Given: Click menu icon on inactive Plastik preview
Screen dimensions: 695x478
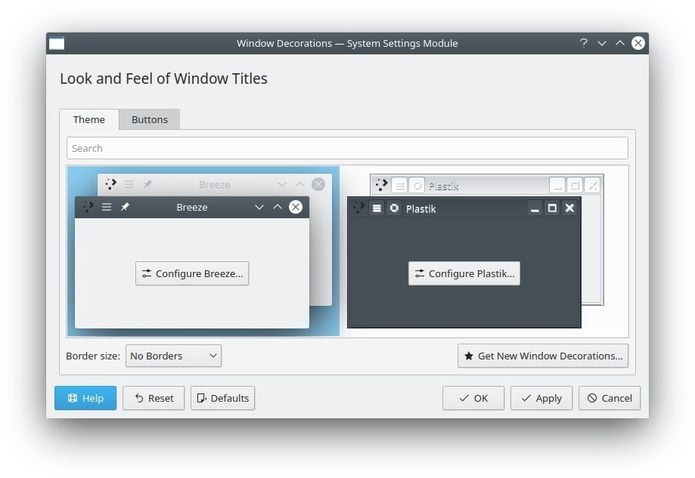Looking at the screenshot, I should click(399, 186).
